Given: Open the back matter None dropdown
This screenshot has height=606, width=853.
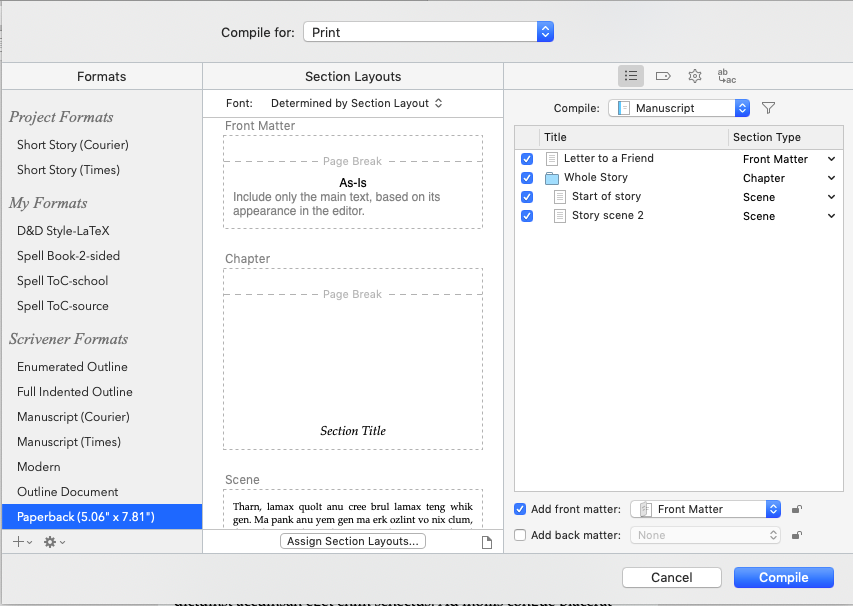Looking at the screenshot, I should click(706, 535).
